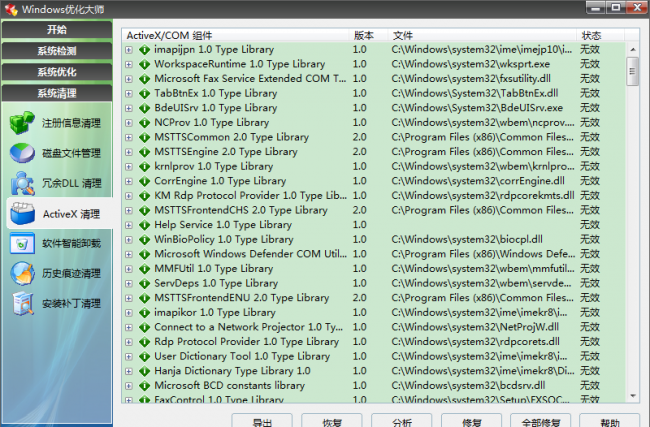Viewport: 650px width, 427px height.
Task: Open 安装补丁清理 patch cleanup icon
Action: (x=22, y=303)
